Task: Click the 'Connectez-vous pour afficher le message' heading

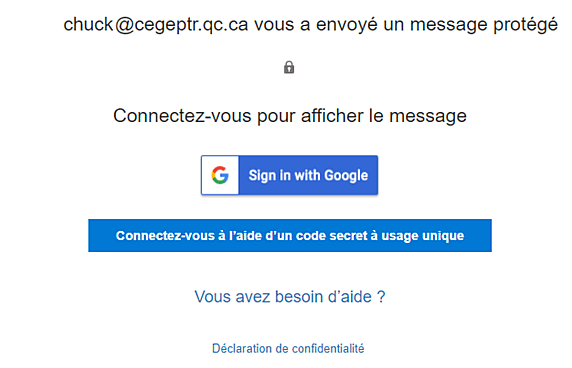Action: pos(290,116)
